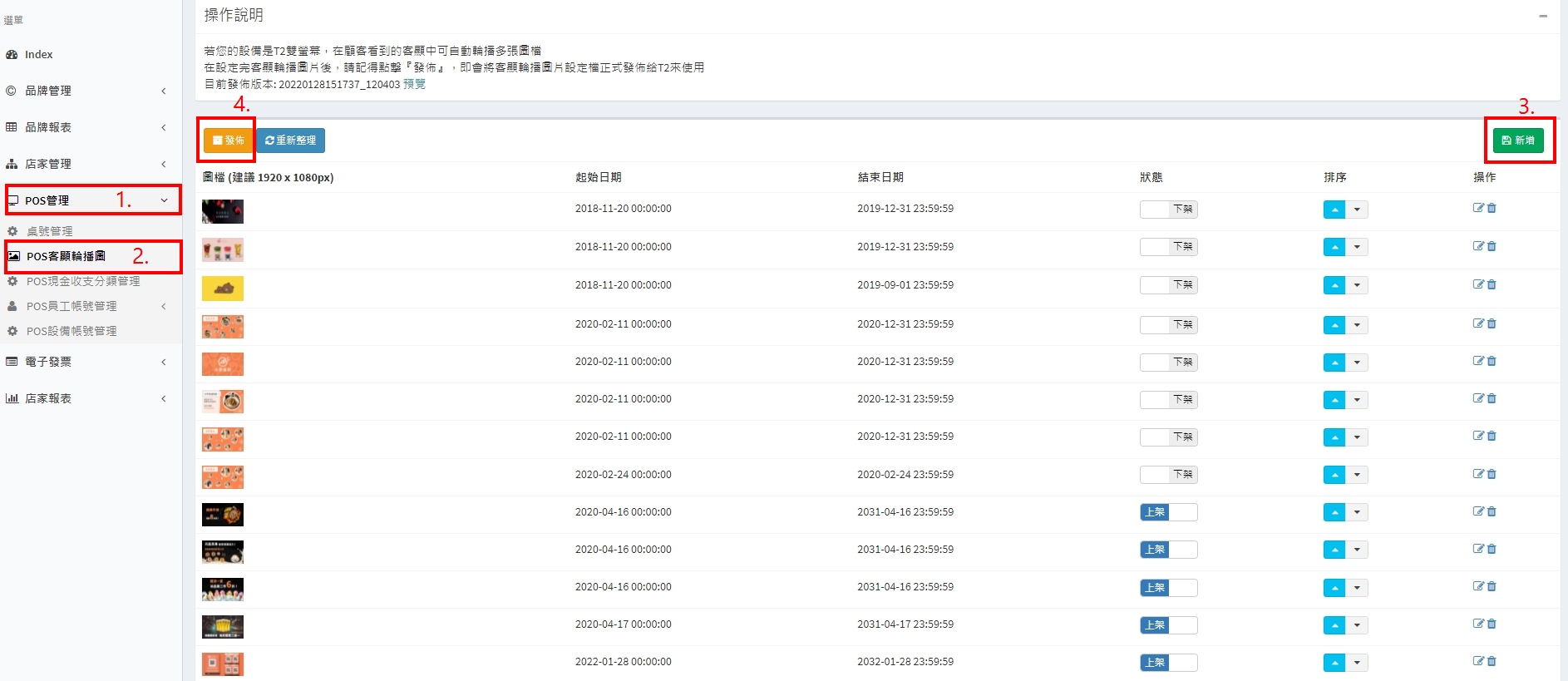Viewport: 1568px width, 681px height.
Task: Switch off 上架 for the 2020-04-17 row
Action: 1168,625
